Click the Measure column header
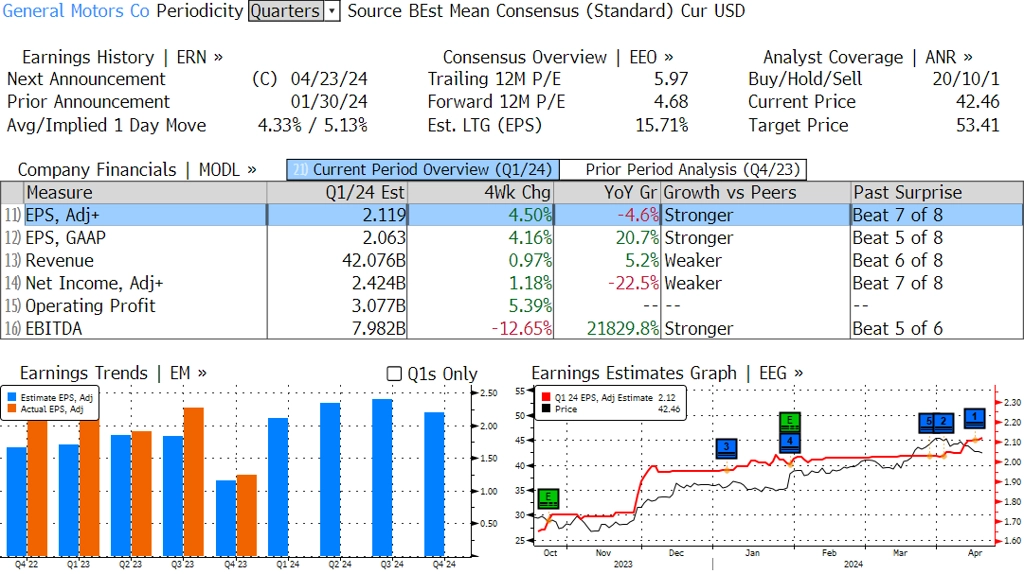The width and height of the screenshot is (1024, 574). pyautogui.click(x=146, y=193)
